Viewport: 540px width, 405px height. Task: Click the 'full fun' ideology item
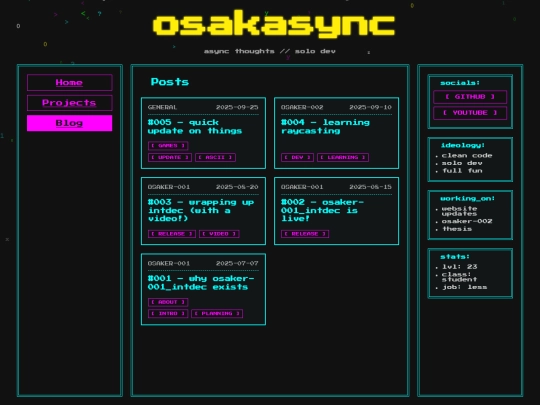(x=462, y=171)
